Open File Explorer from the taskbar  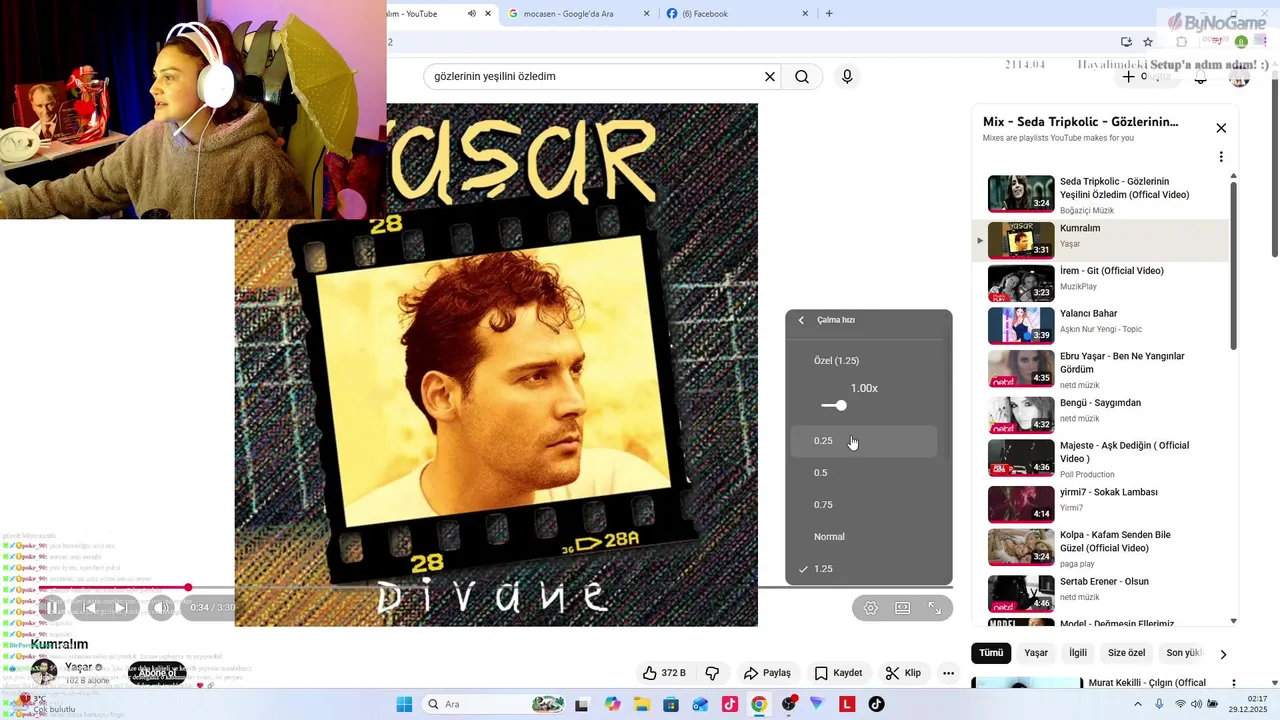pyautogui.click(x=641, y=704)
